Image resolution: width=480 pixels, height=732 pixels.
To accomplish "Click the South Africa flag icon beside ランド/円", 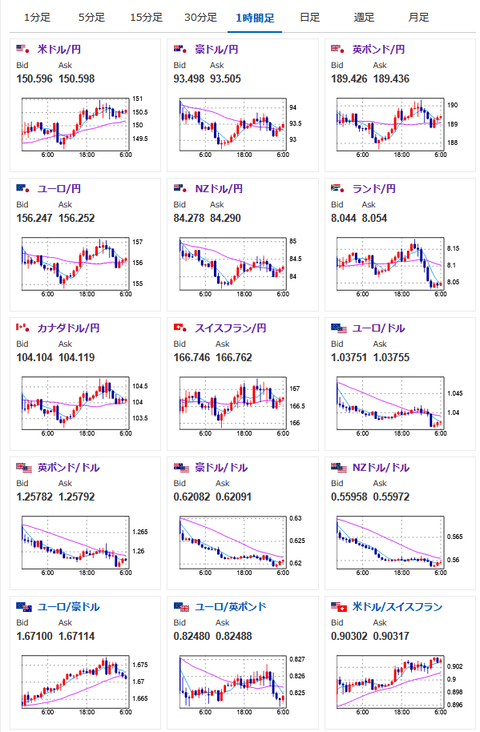I will (x=338, y=188).
